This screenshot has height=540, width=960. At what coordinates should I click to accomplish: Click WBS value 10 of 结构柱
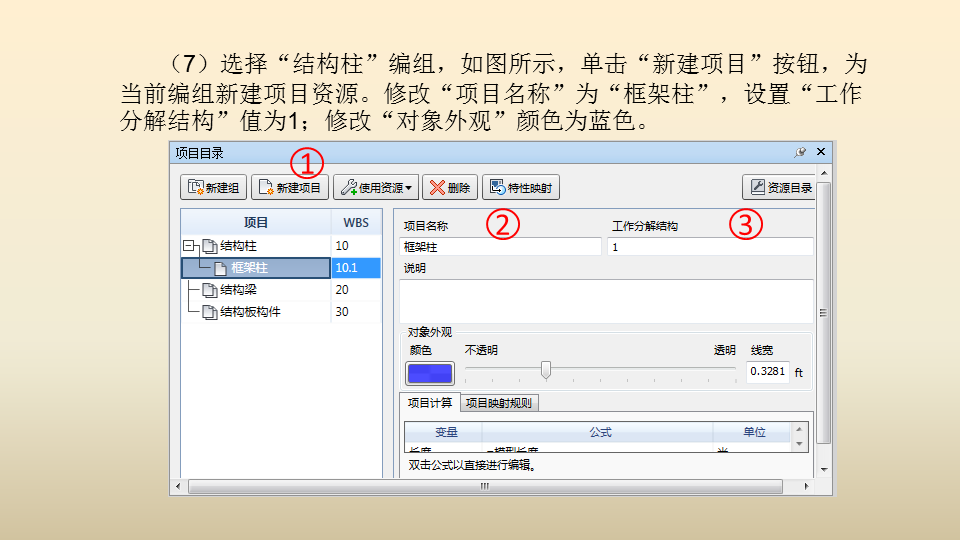point(356,246)
